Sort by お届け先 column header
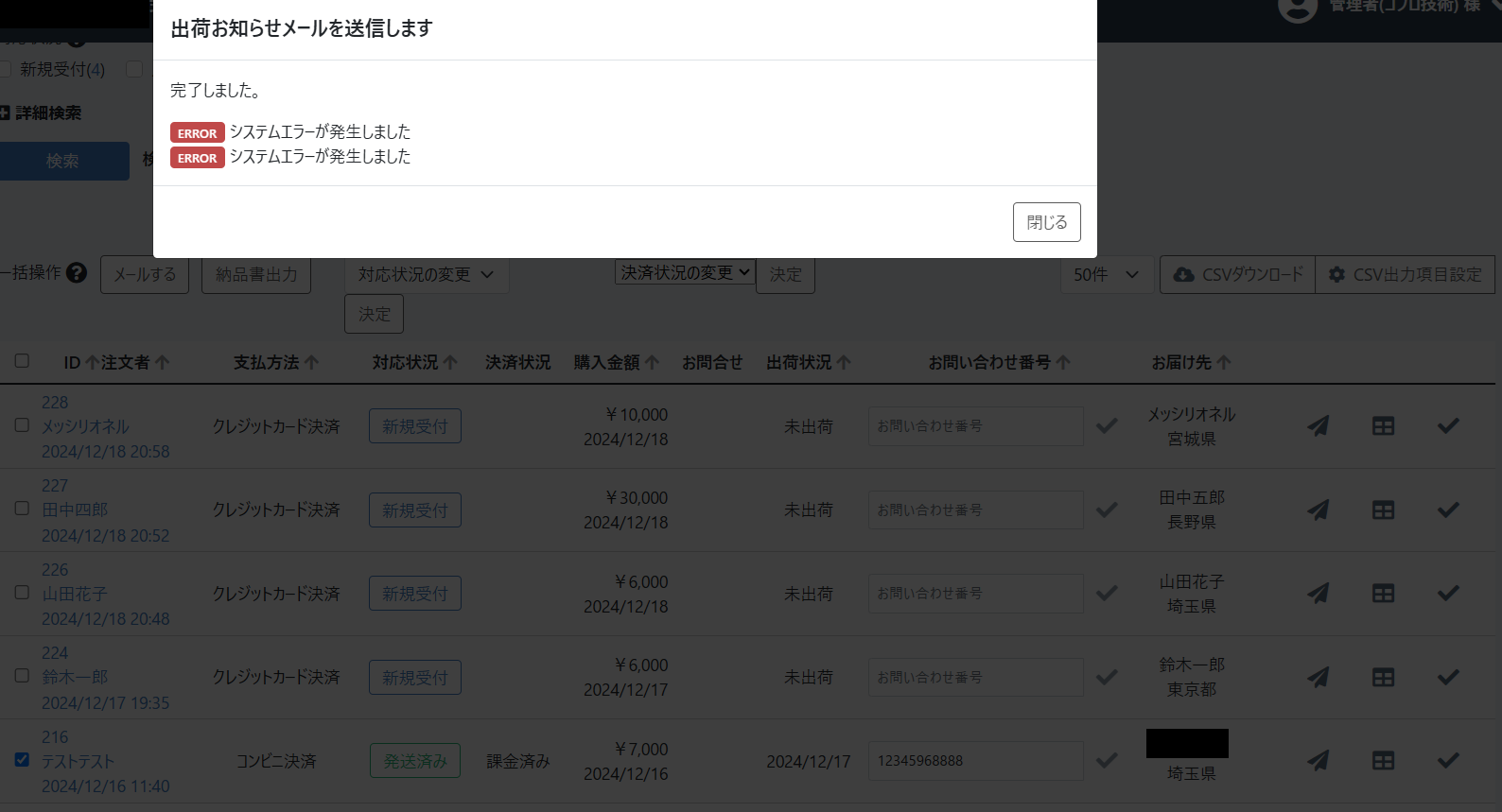Image resolution: width=1502 pixels, height=812 pixels. pos(1191,363)
